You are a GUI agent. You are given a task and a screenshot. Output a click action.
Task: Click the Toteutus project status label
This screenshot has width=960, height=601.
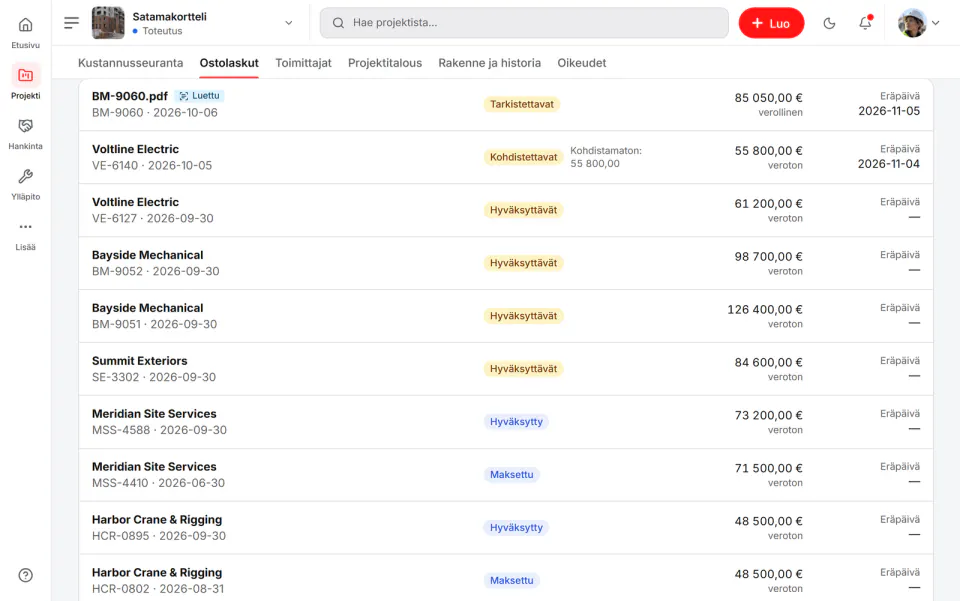tap(162, 31)
